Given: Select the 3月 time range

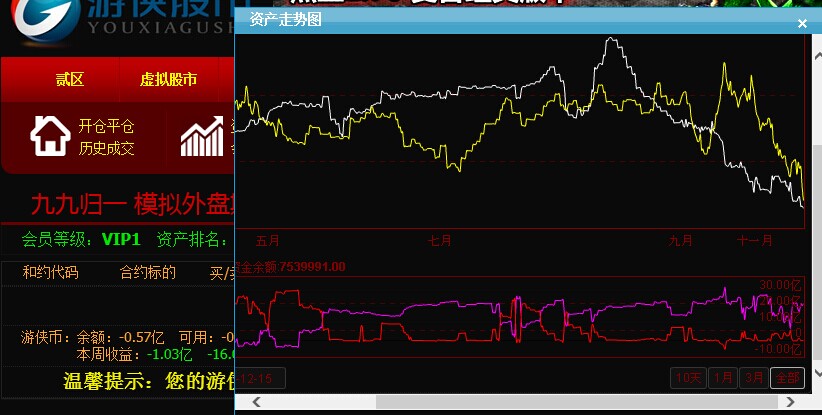Looking at the screenshot, I should coord(754,377).
